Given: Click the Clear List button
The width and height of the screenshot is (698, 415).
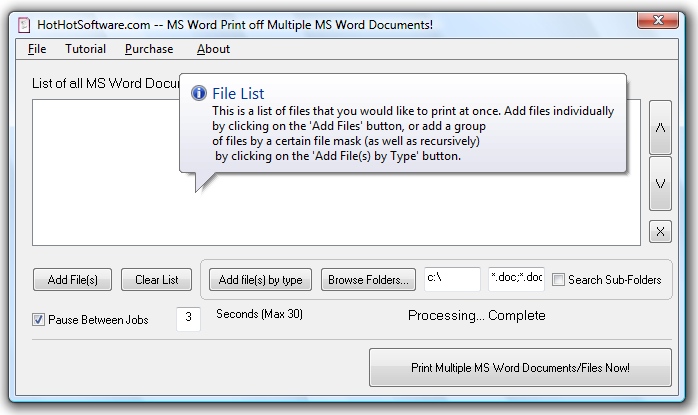Looking at the screenshot, I should click(157, 280).
